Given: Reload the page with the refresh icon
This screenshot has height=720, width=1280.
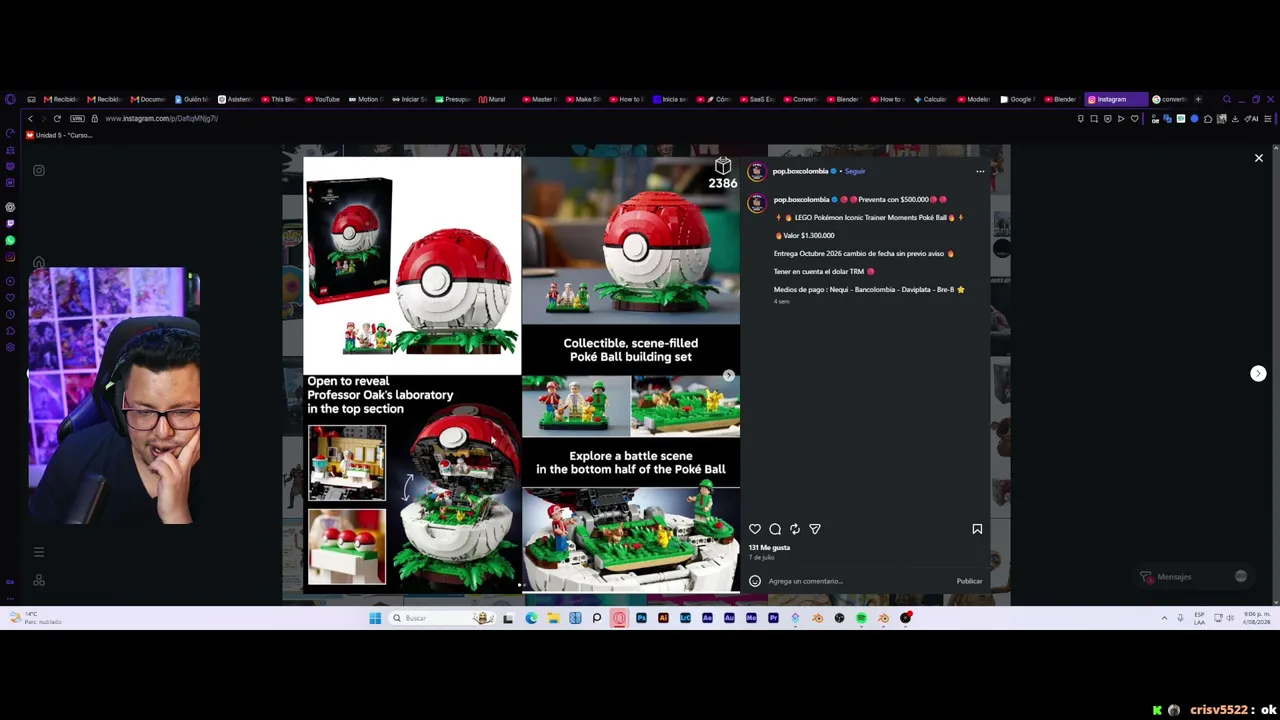Looking at the screenshot, I should click(57, 119).
